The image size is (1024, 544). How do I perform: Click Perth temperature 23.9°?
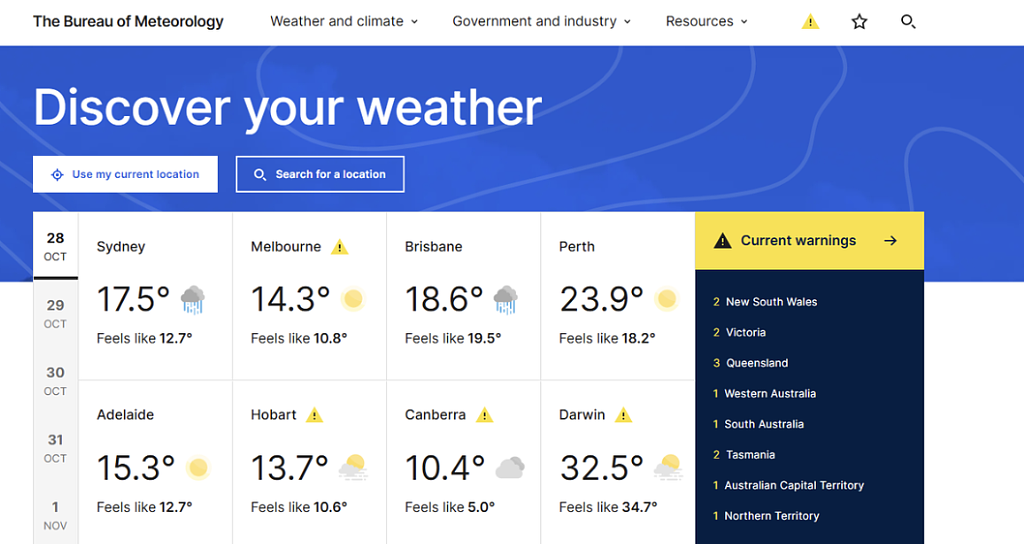click(x=601, y=300)
